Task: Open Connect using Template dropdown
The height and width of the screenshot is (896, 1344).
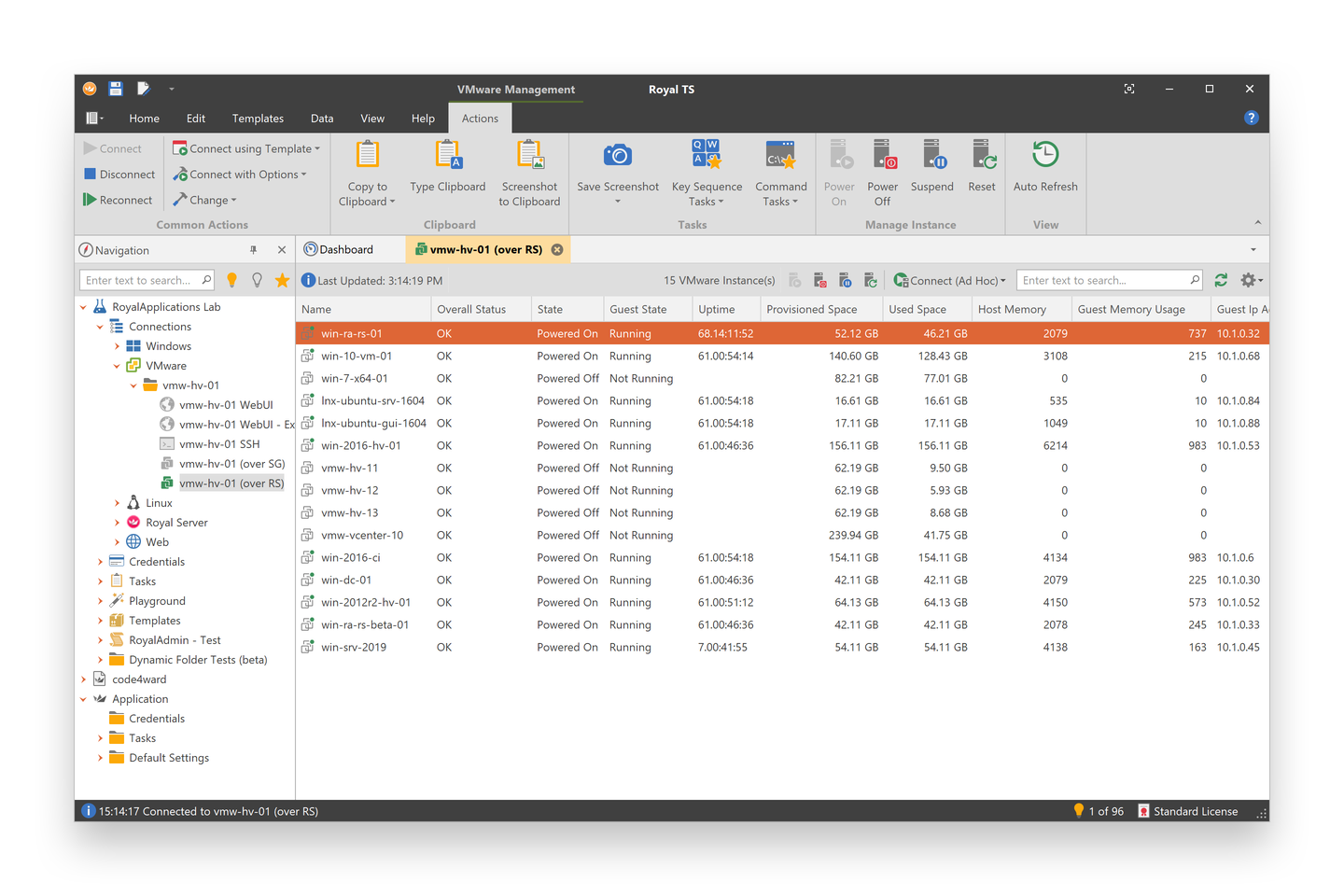Action: [247, 148]
